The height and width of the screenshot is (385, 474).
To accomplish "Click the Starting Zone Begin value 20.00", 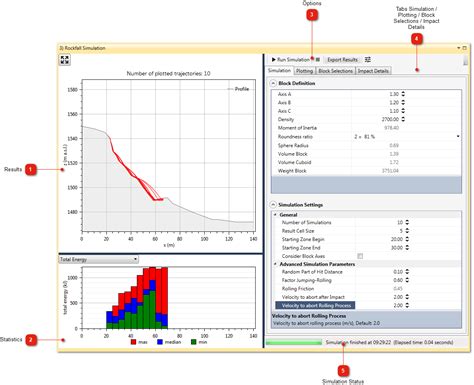I will coord(397,239).
